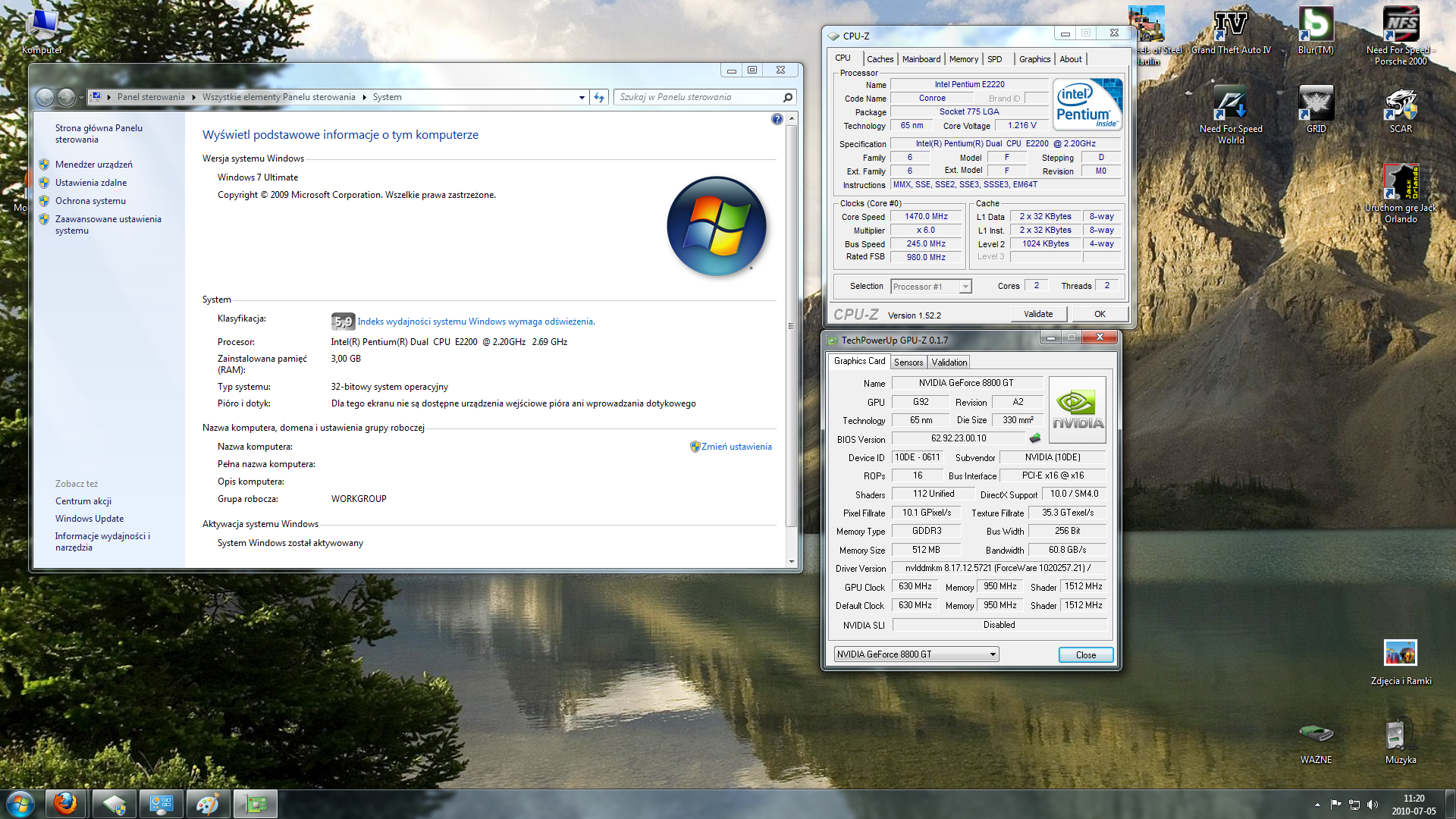Select the Graphics tab in CPU-Z
Screen dimensions: 1456x819
(x=1034, y=59)
